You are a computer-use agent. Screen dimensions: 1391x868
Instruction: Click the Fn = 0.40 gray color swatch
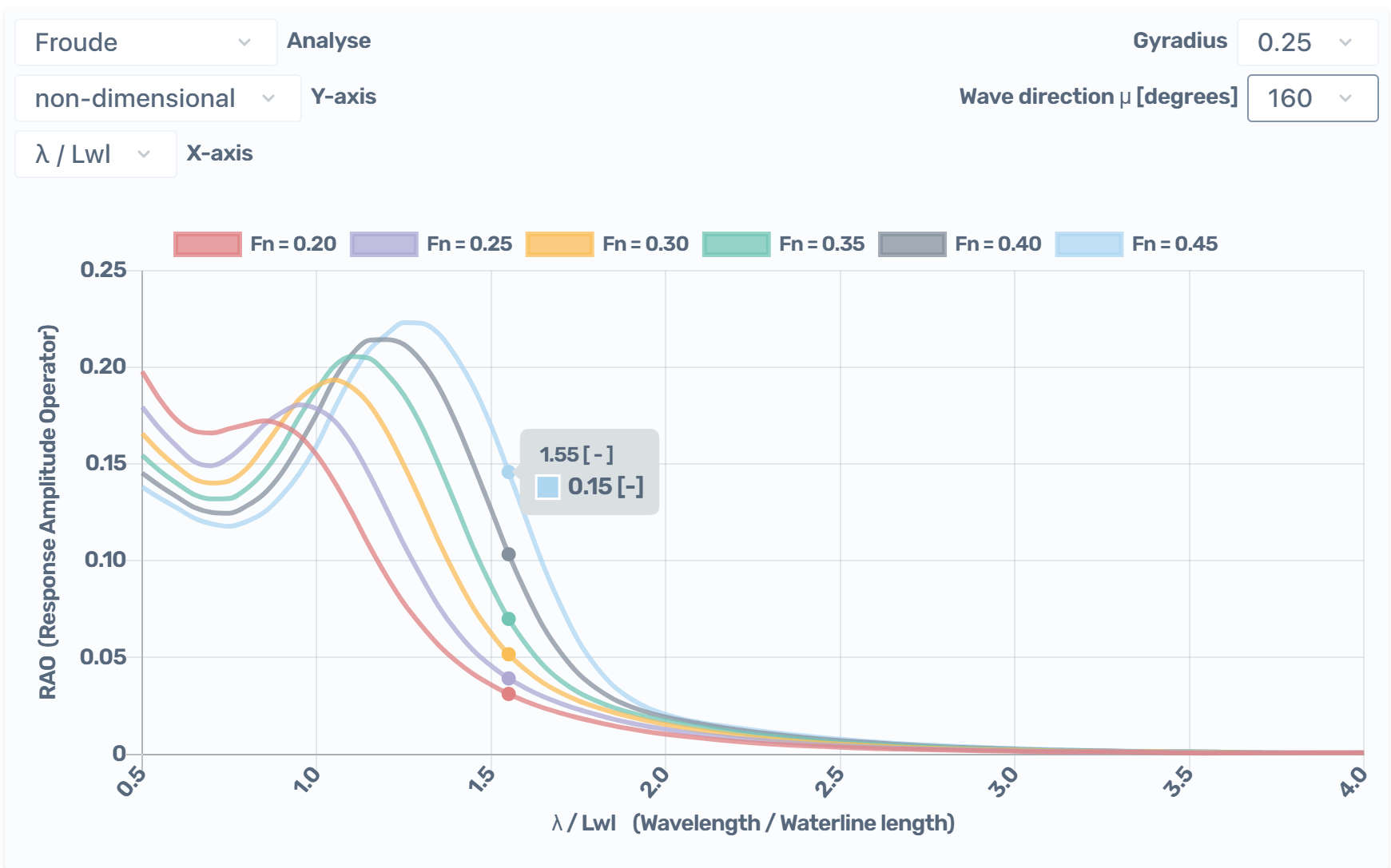912,244
